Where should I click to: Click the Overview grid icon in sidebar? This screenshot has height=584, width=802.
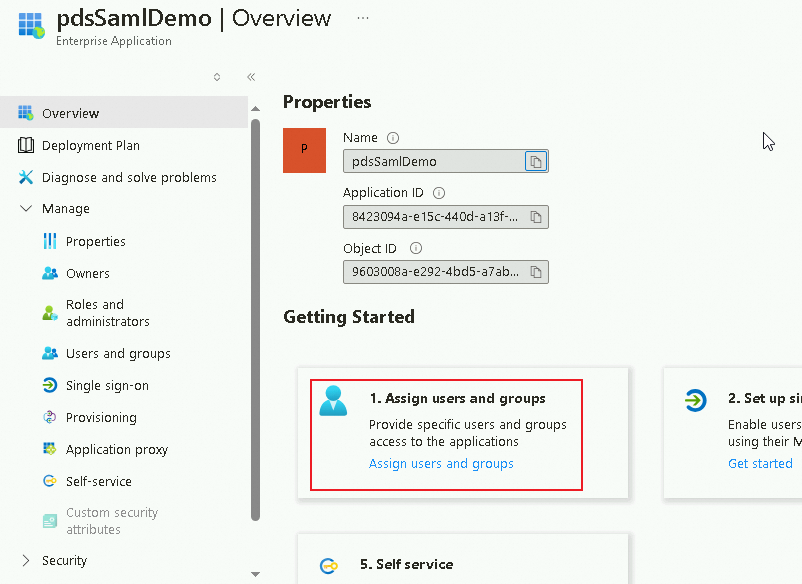(26, 113)
